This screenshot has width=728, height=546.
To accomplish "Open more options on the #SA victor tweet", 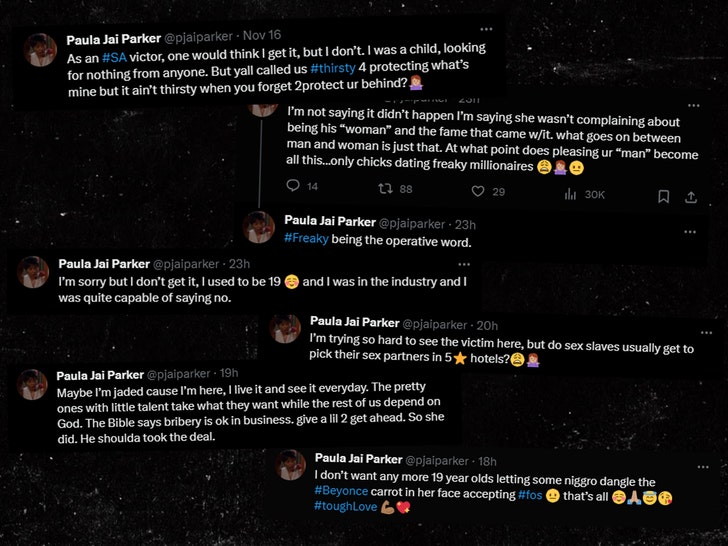I will coord(485,29).
